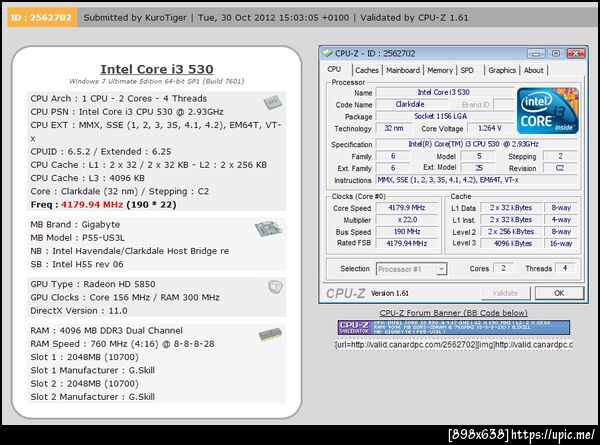The image size is (600, 445).
Task: Click the Slot 2 : 2048MB (10700) line
Action: (85, 384)
